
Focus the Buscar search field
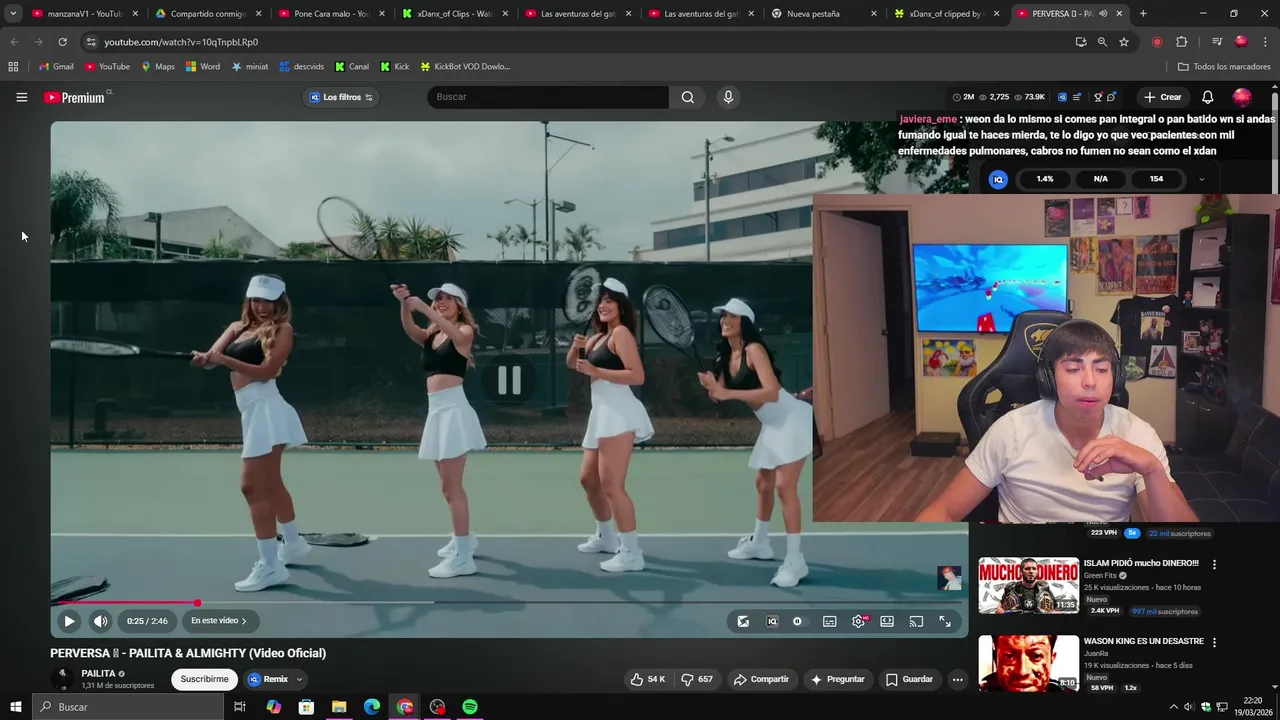coord(548,97)
